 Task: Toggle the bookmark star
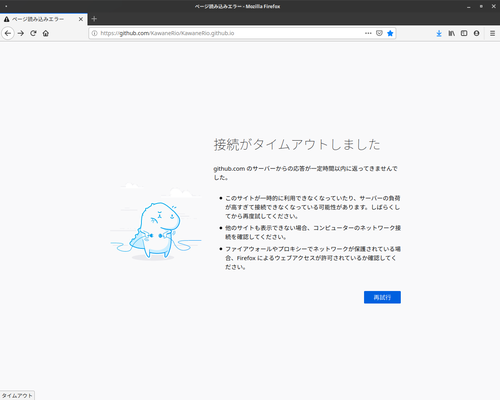[390, 33]
